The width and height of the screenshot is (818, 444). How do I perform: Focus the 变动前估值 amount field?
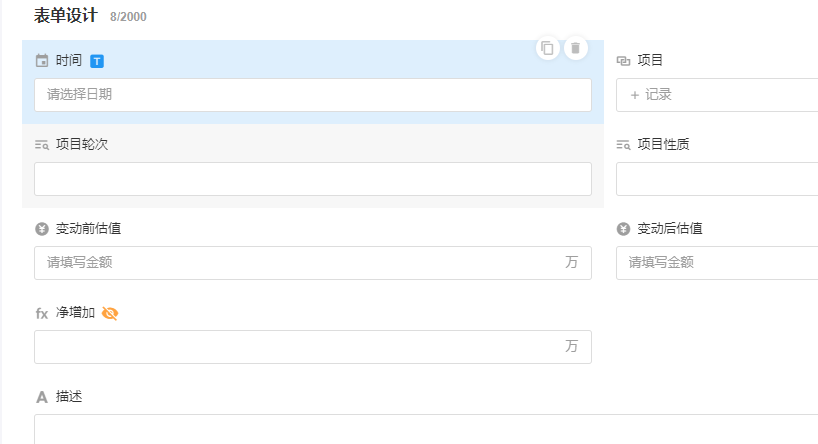pos(300,263)
